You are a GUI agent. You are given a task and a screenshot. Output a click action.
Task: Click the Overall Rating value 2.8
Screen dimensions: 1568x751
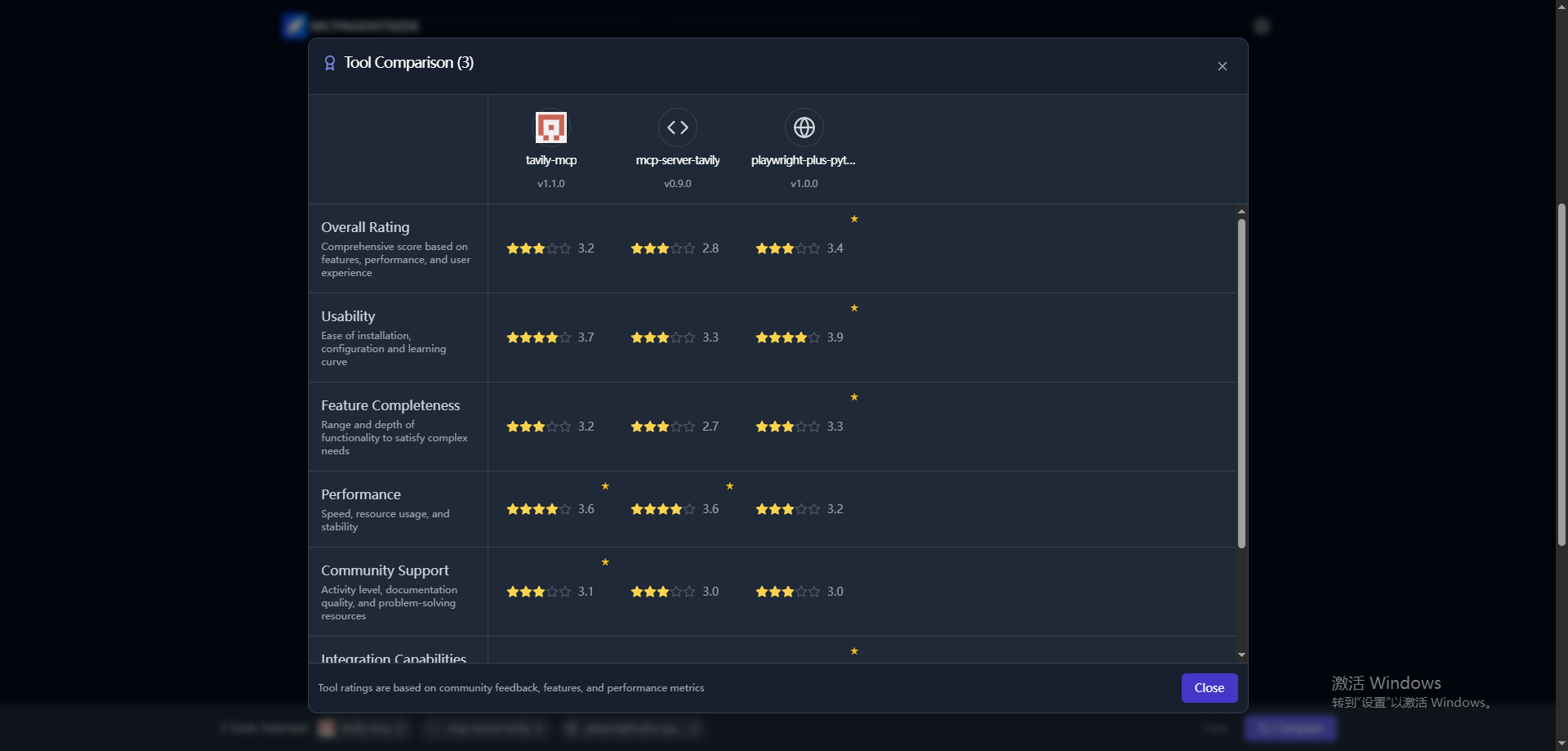710,248
